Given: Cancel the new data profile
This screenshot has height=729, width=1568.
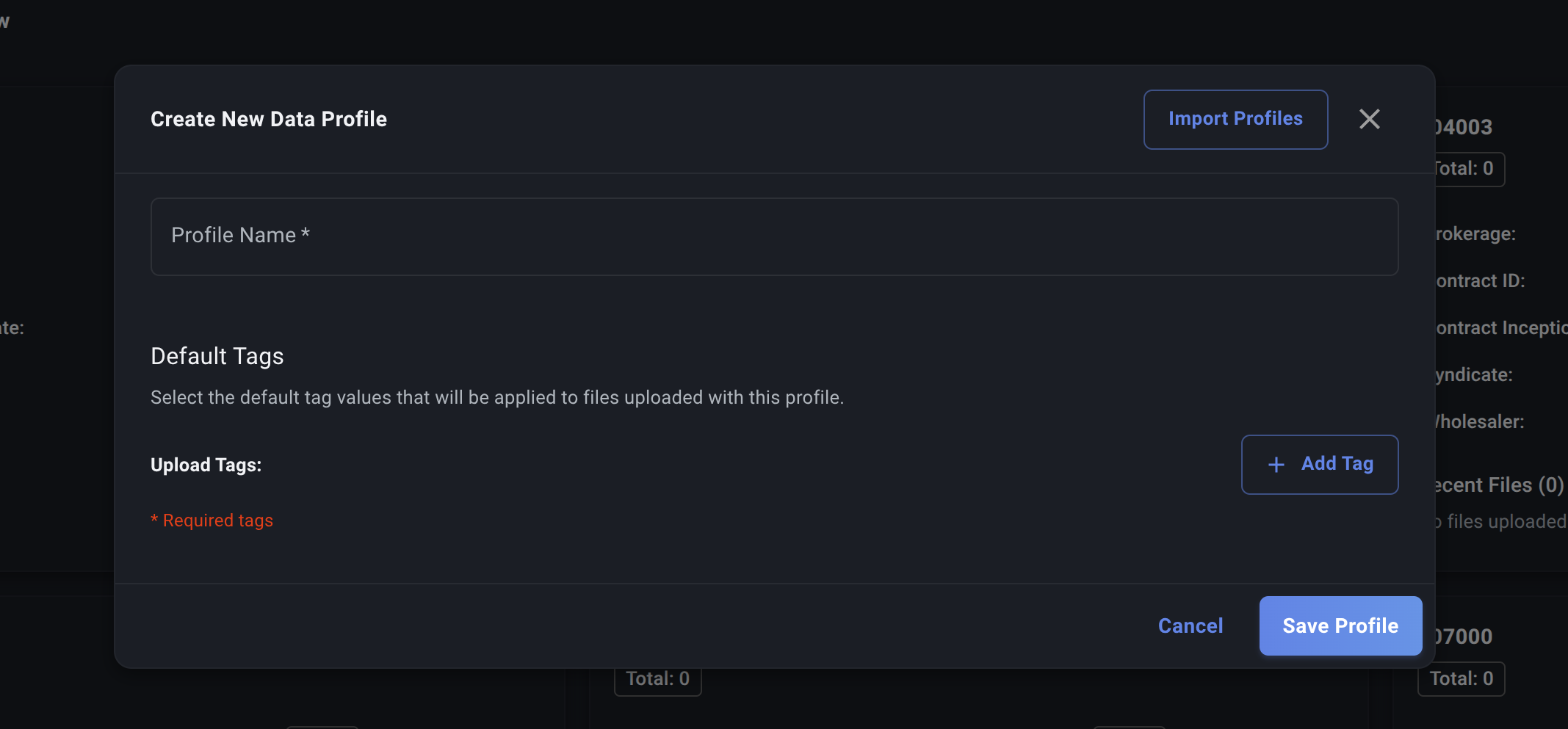Looking at the screenshot, I should tap(1191, 625).
